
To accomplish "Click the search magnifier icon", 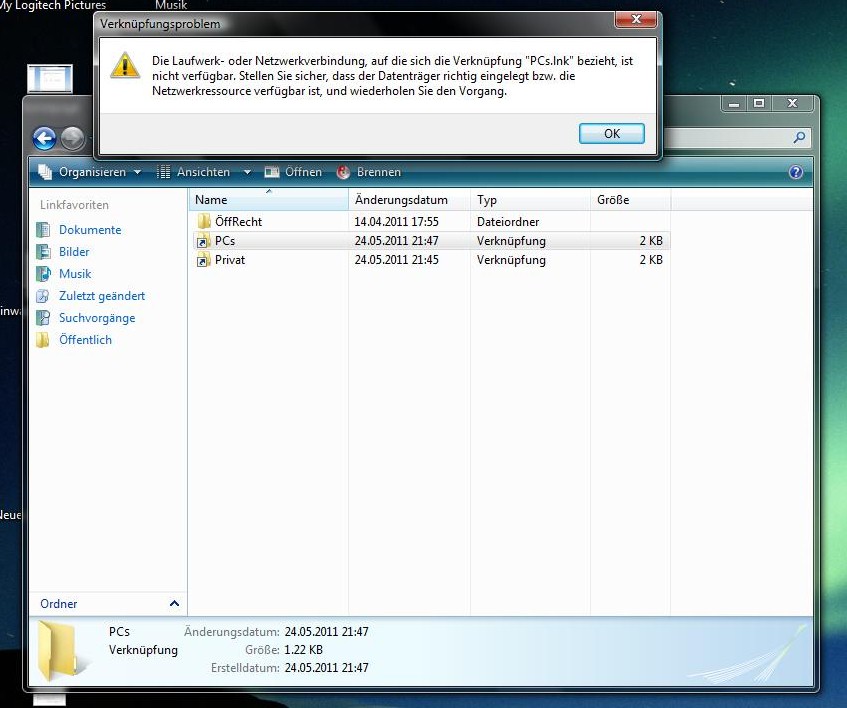I will [799, 138].
